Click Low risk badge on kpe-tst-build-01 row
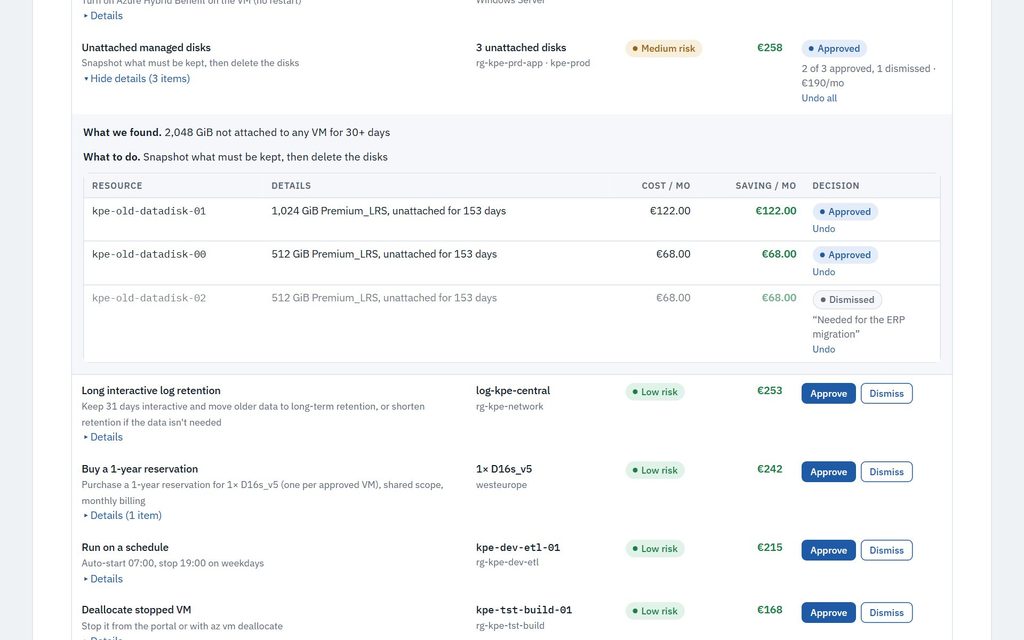1024x640 pixels. (x=655, y=611)
